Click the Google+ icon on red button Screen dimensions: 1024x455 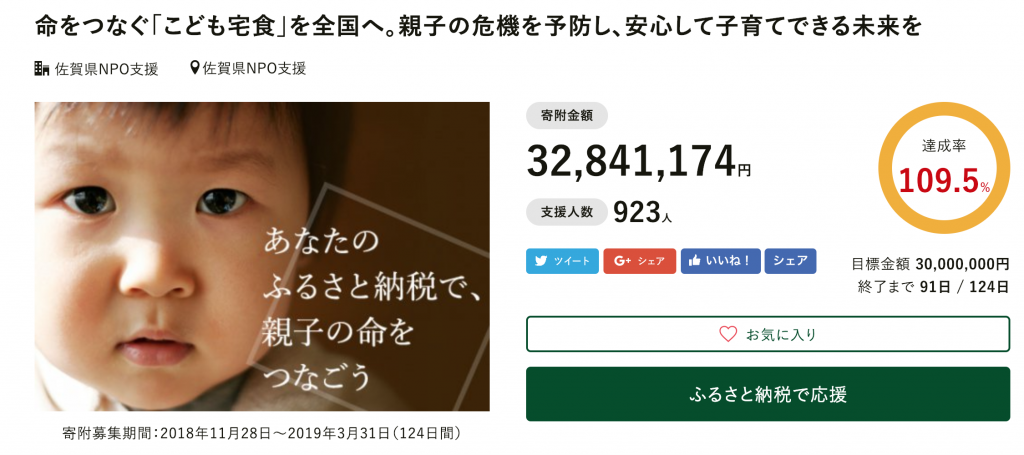pyautogui.click(x=622, y=261)
